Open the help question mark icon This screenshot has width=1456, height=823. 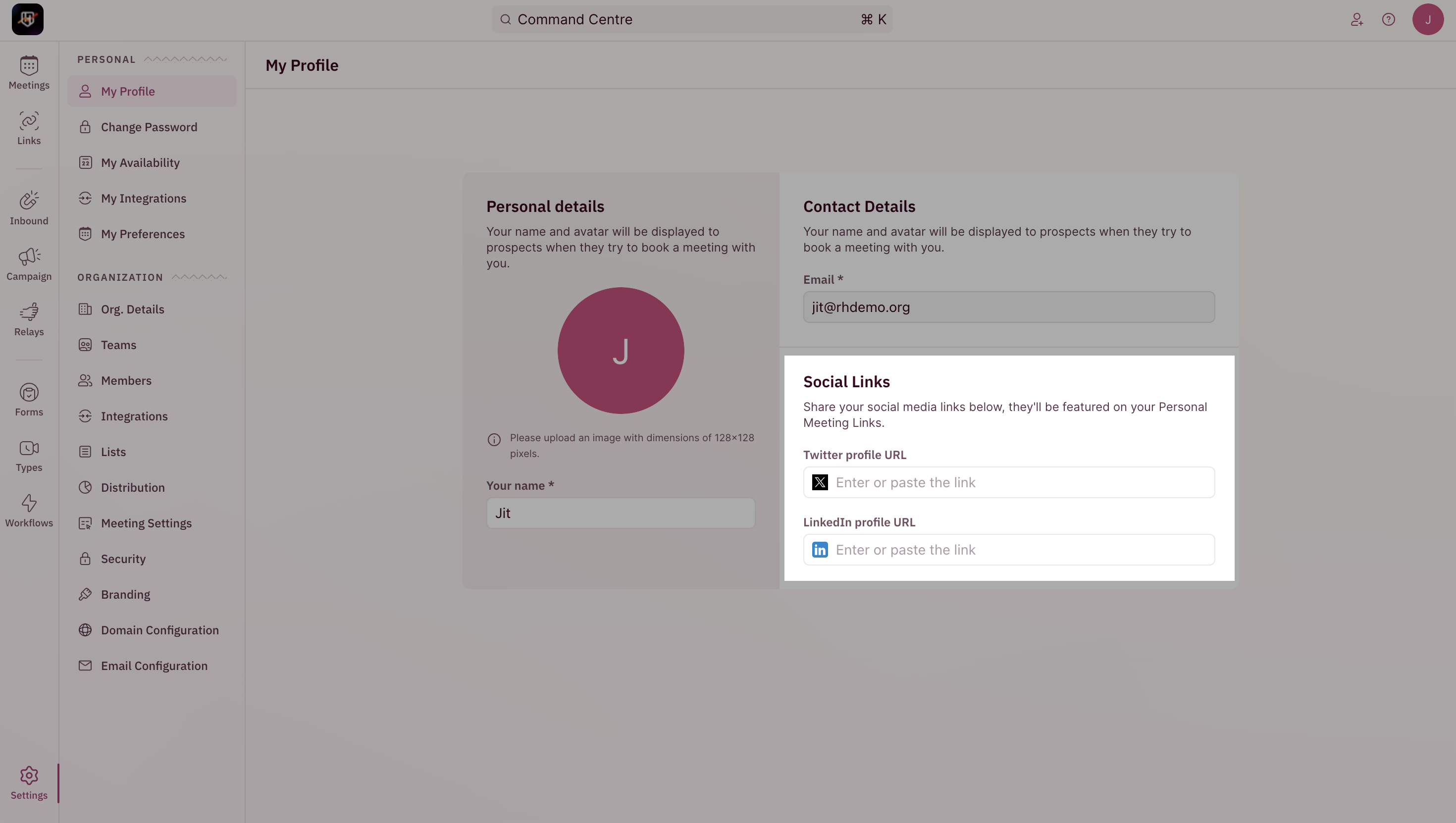coord(1388,20)
